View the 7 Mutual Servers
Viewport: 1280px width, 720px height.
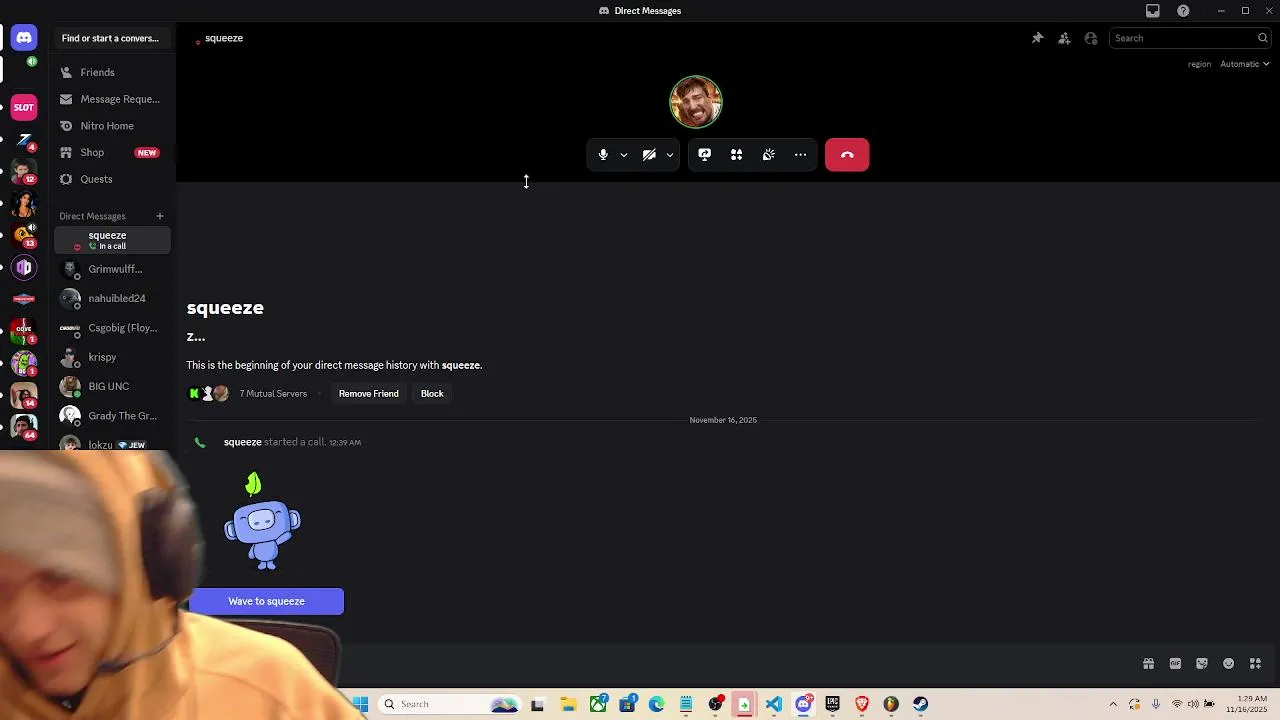tap(273, 394)
